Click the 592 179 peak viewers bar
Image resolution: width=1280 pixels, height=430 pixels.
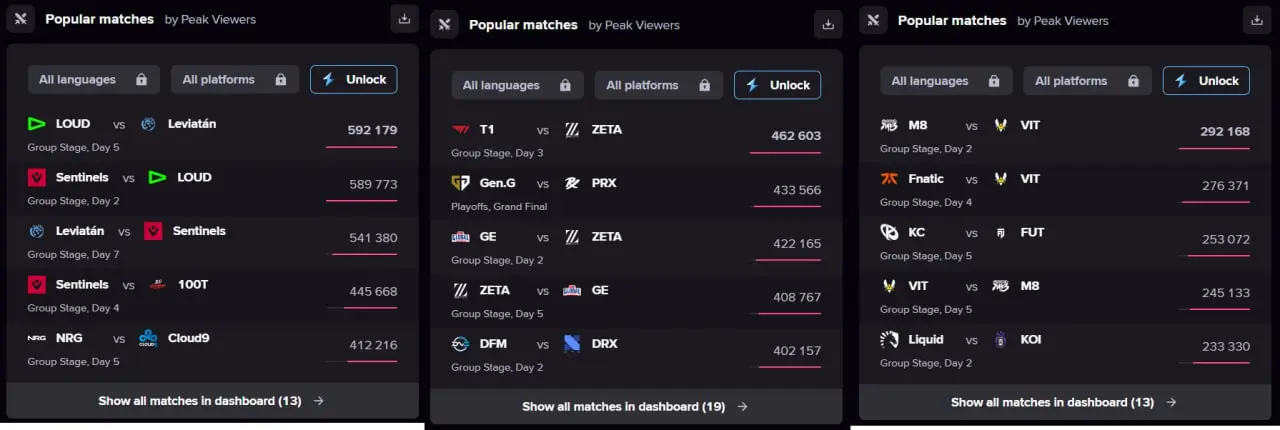coord(361,147)
